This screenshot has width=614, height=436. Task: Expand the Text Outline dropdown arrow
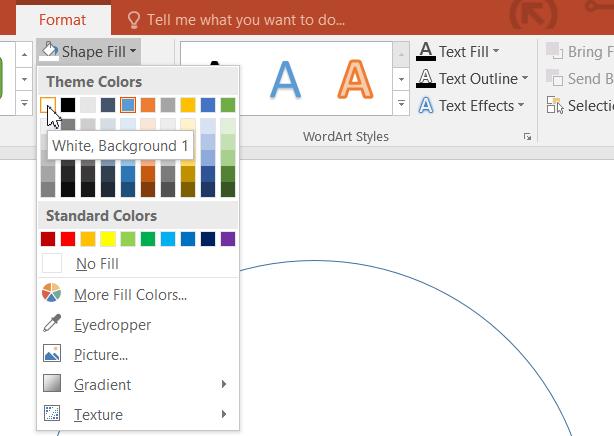click(525, 79)
